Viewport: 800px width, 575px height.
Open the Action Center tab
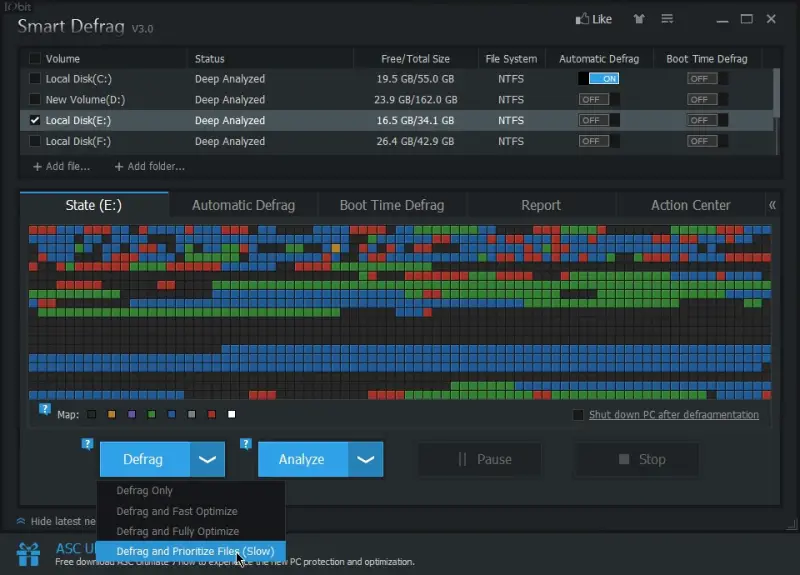point(690,205)
